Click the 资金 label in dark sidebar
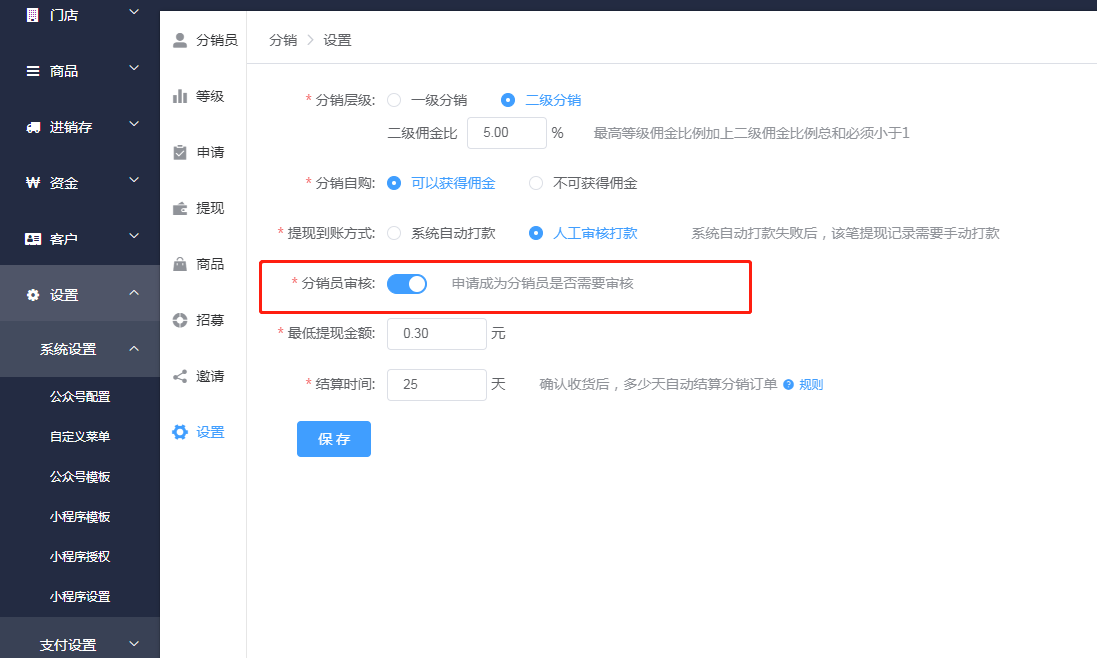The height and width of the screenshot is (658, 1097). (x=64, y=183)
